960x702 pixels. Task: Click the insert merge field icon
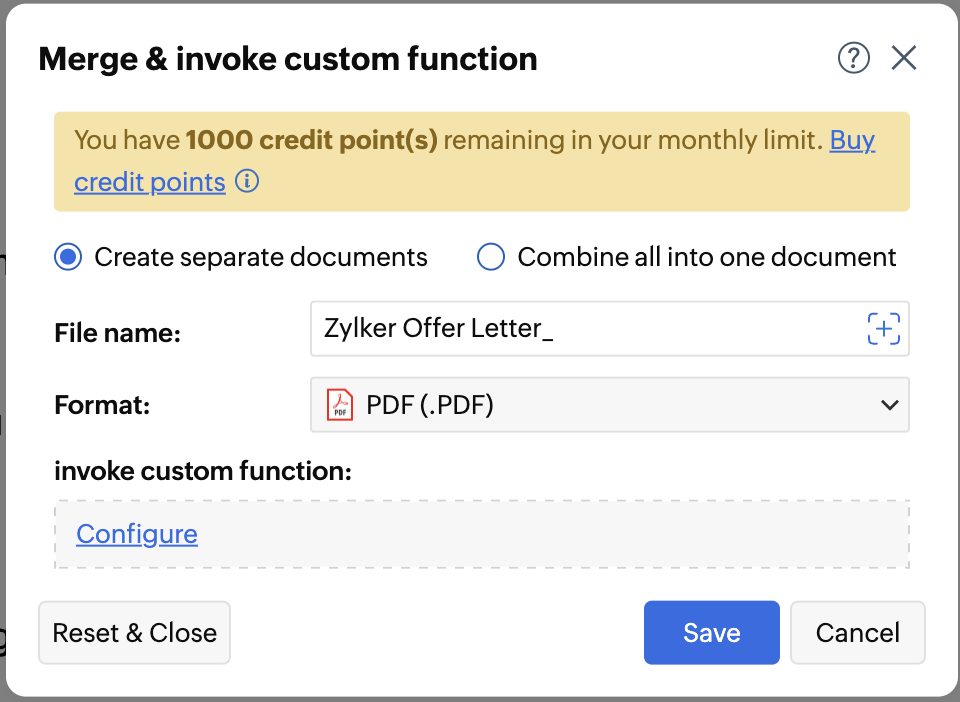pyautogui.click(x=883, y=329)
